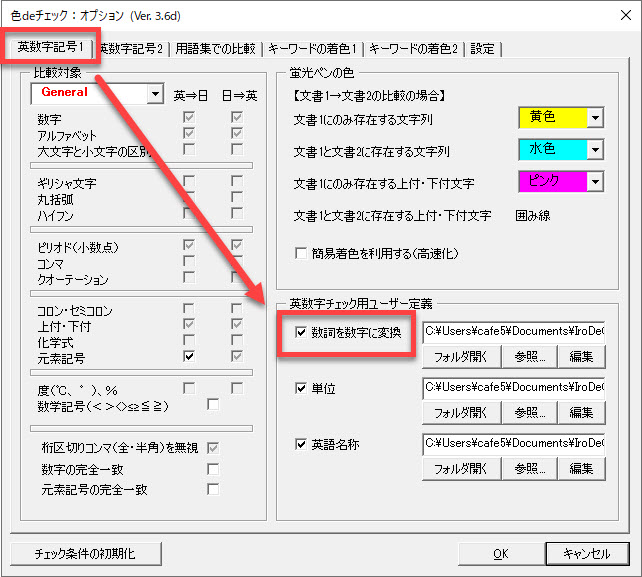
Task: Select the キーワードの着色1 tab
Action: (x=312, y=49)
